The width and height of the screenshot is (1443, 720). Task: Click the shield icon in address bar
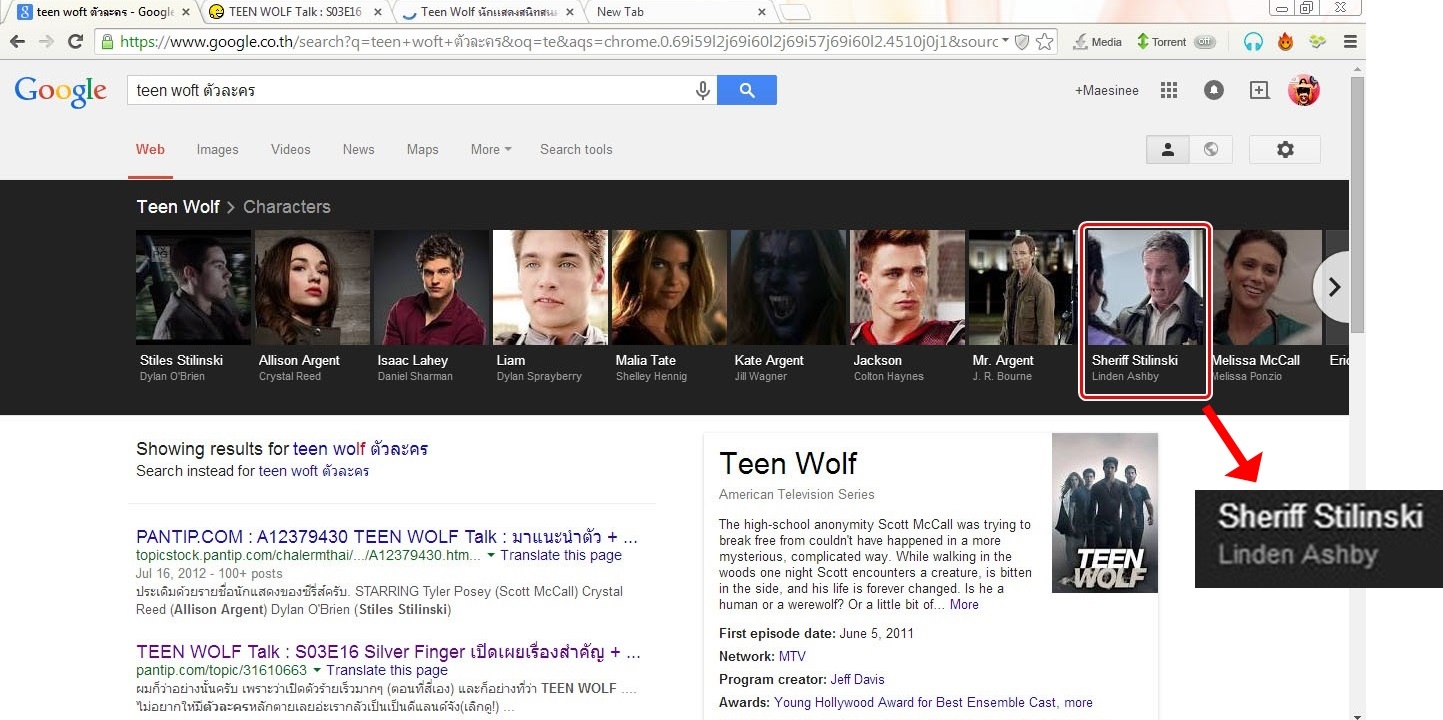(x=1021, y=42)
